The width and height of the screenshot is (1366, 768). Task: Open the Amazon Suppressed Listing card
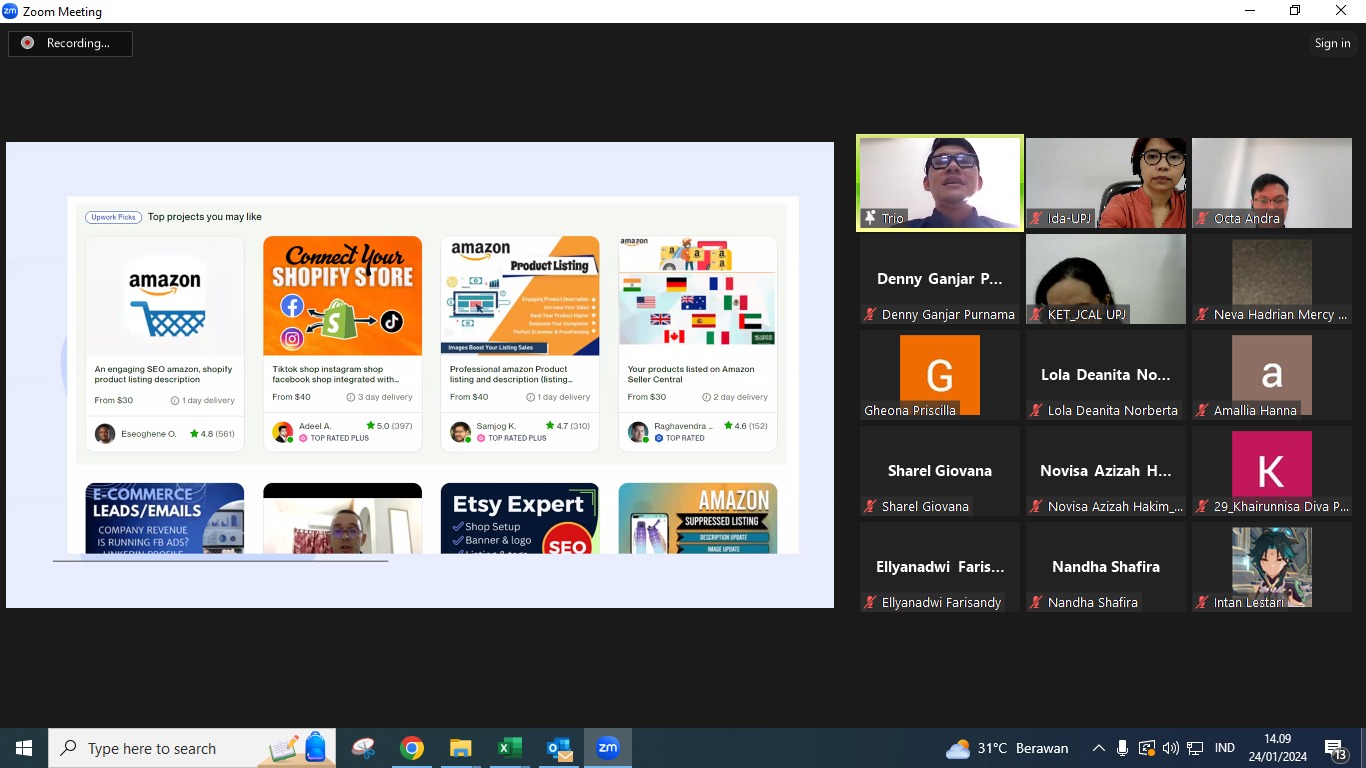coord(698,518)
